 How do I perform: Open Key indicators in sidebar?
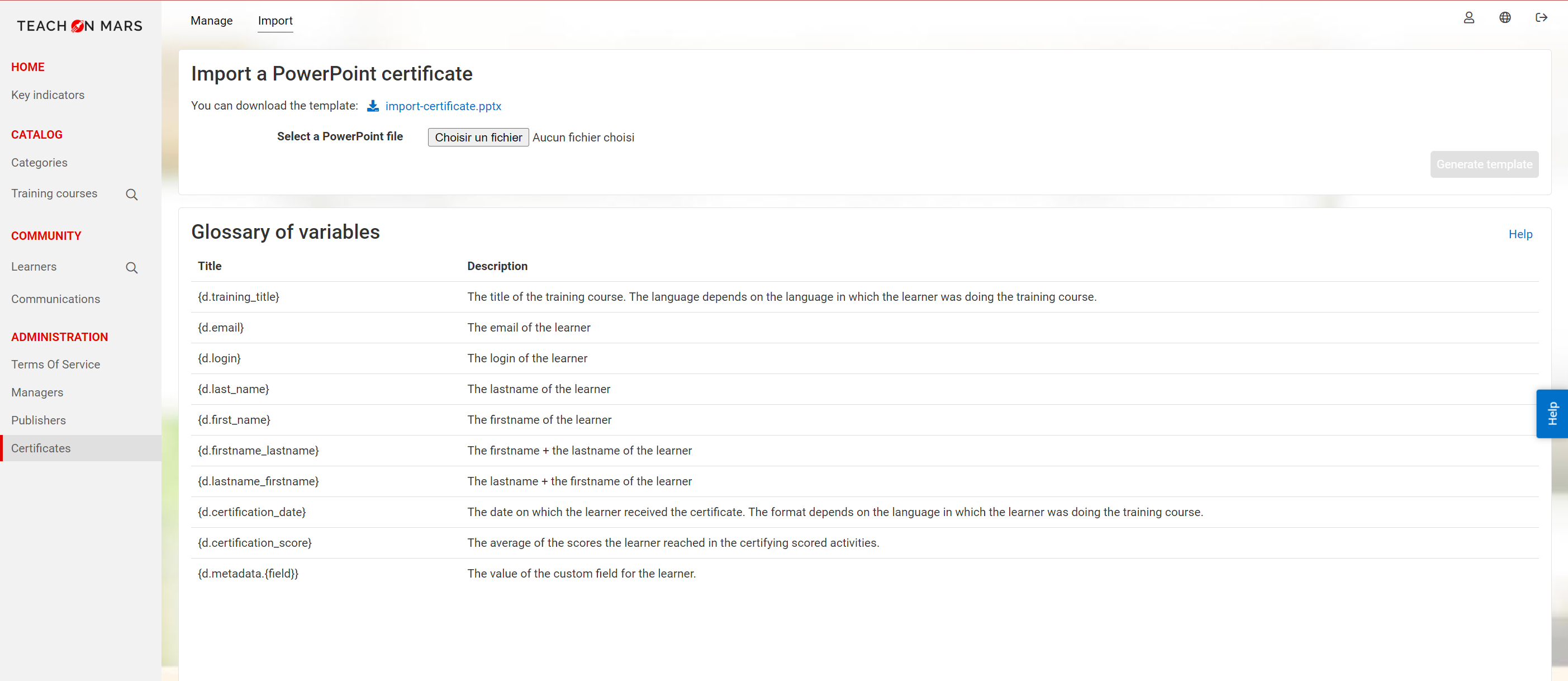[x=47, y=95]
